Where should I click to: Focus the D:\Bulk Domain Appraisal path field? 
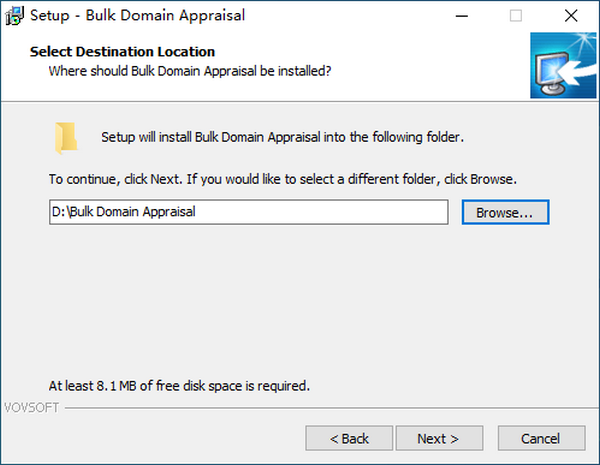coord(248,213)
